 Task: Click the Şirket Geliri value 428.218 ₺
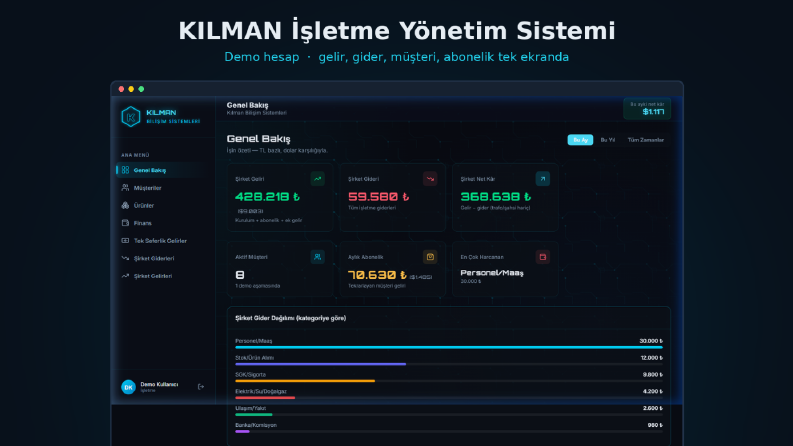tap(268, 197)
